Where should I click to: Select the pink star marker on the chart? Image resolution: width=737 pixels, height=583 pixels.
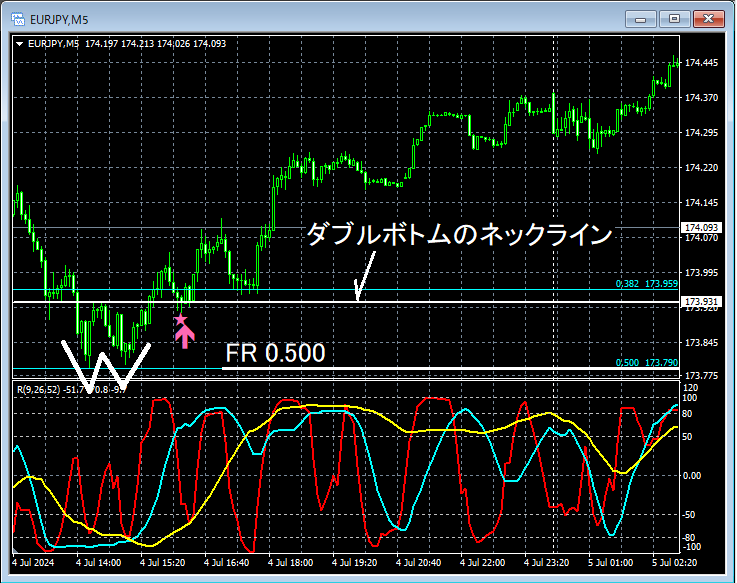point(180,320)
